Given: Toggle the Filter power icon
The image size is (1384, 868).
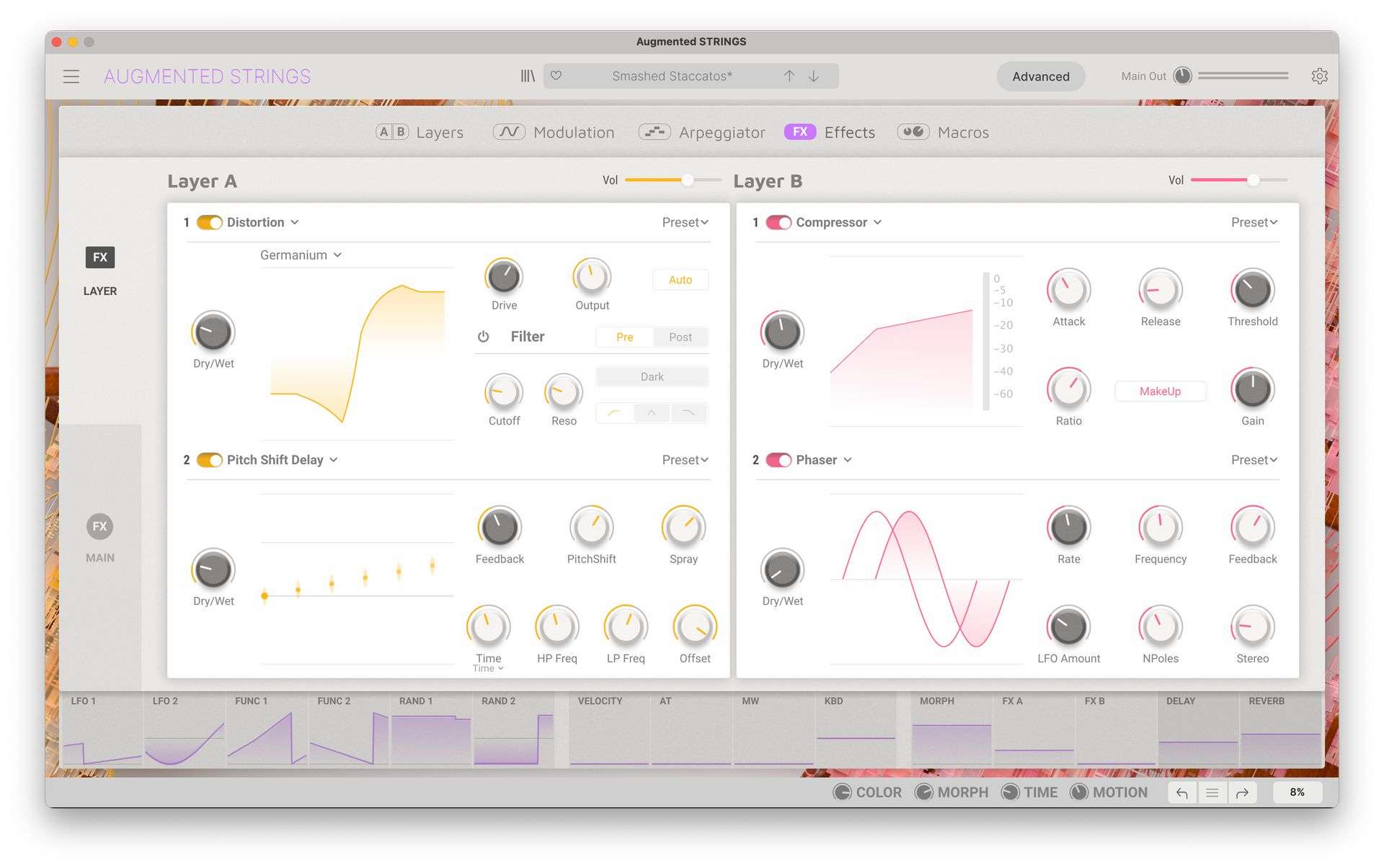Looking at the screenshot, I should point(483,337).
